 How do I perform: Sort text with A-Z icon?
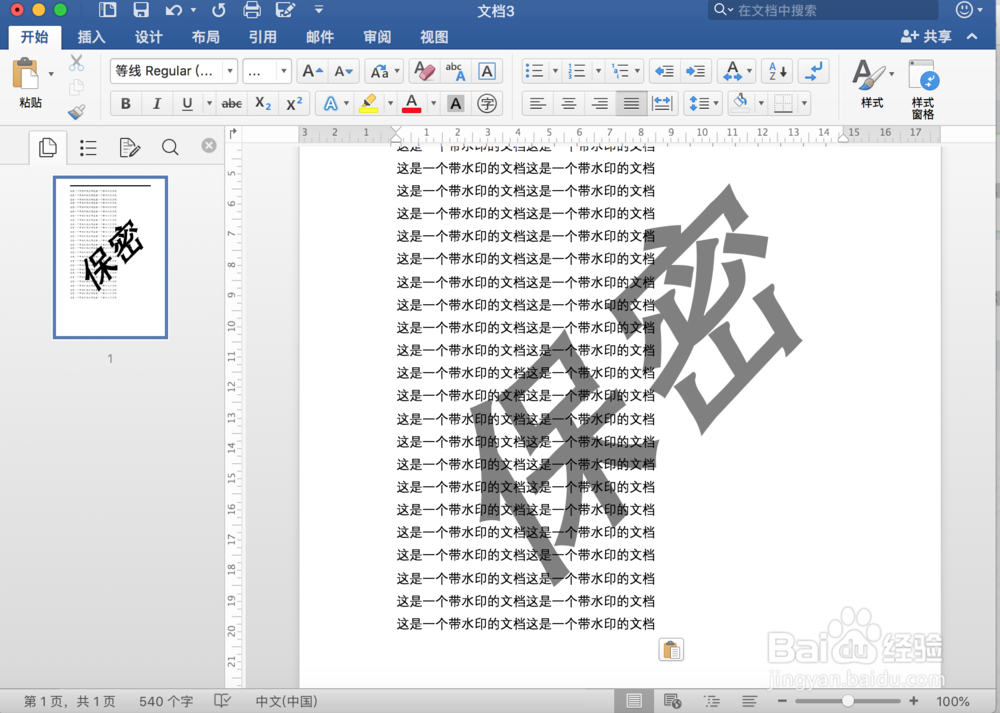(x=777, y=71)
